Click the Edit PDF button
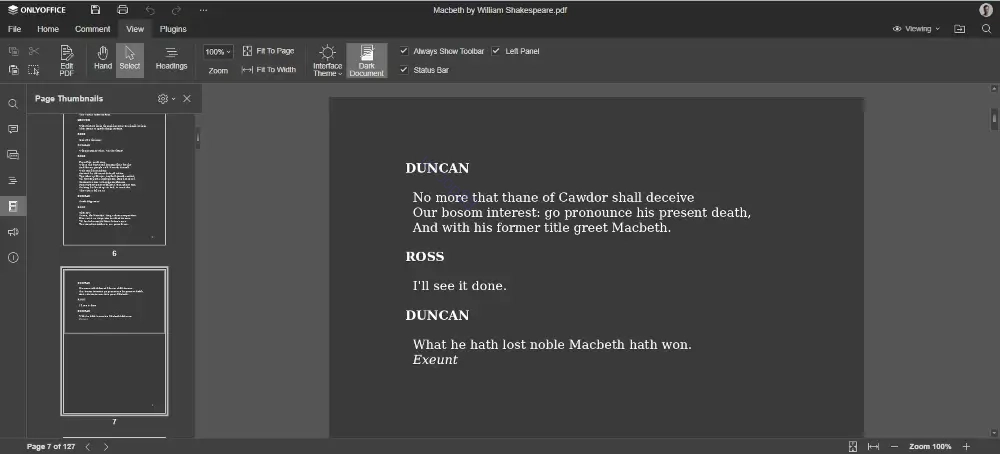 [66, 61]
